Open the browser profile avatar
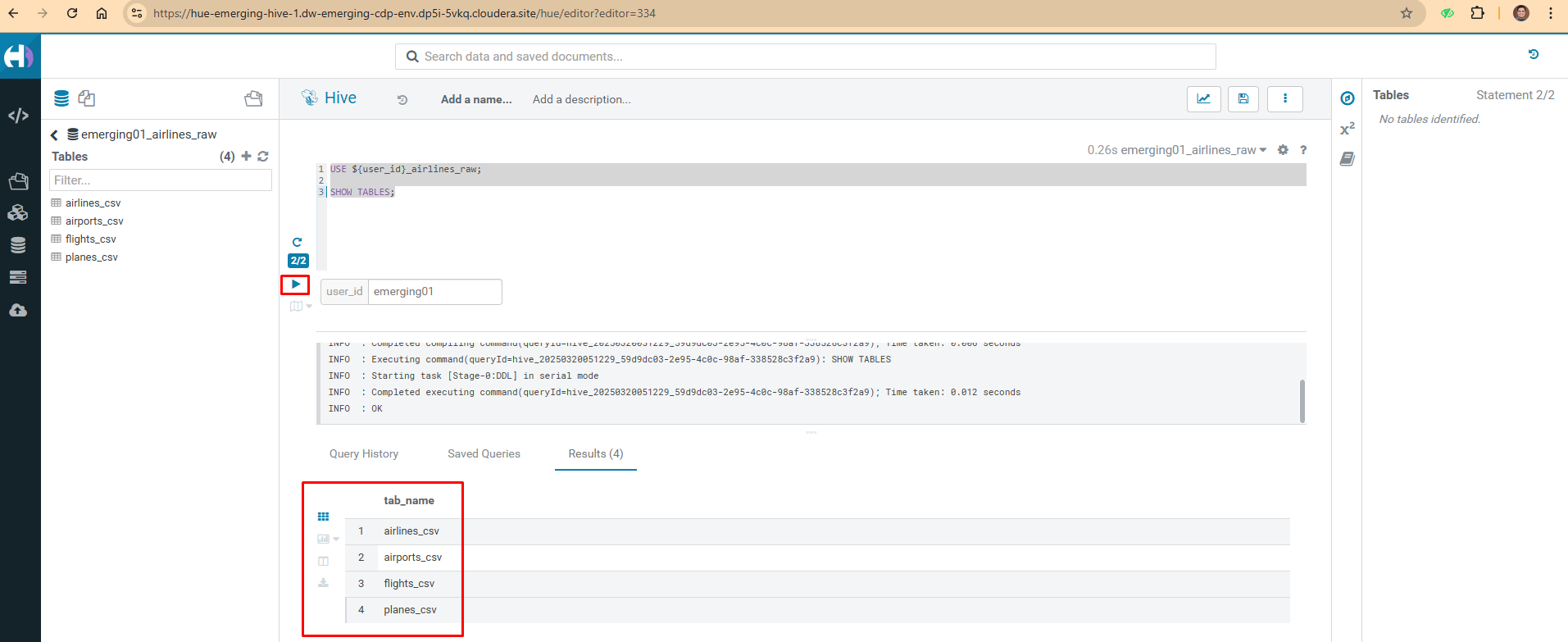Screen dimensions: 1568x642 tap(1521, 13)
